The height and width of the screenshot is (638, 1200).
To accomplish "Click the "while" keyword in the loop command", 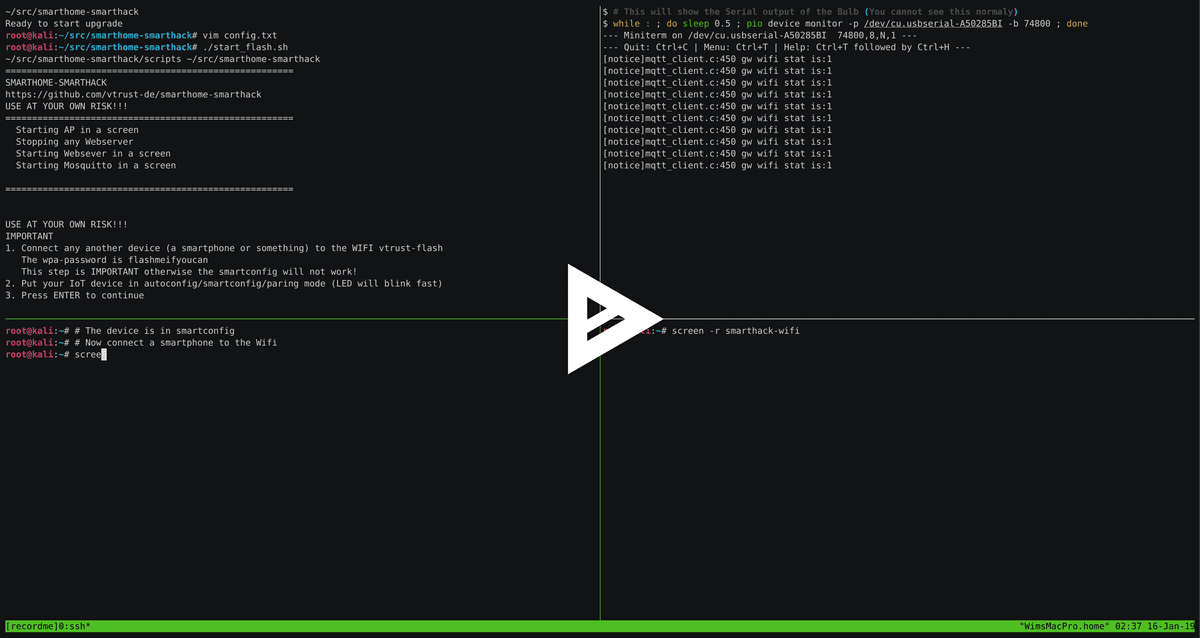I will point(626,23).
